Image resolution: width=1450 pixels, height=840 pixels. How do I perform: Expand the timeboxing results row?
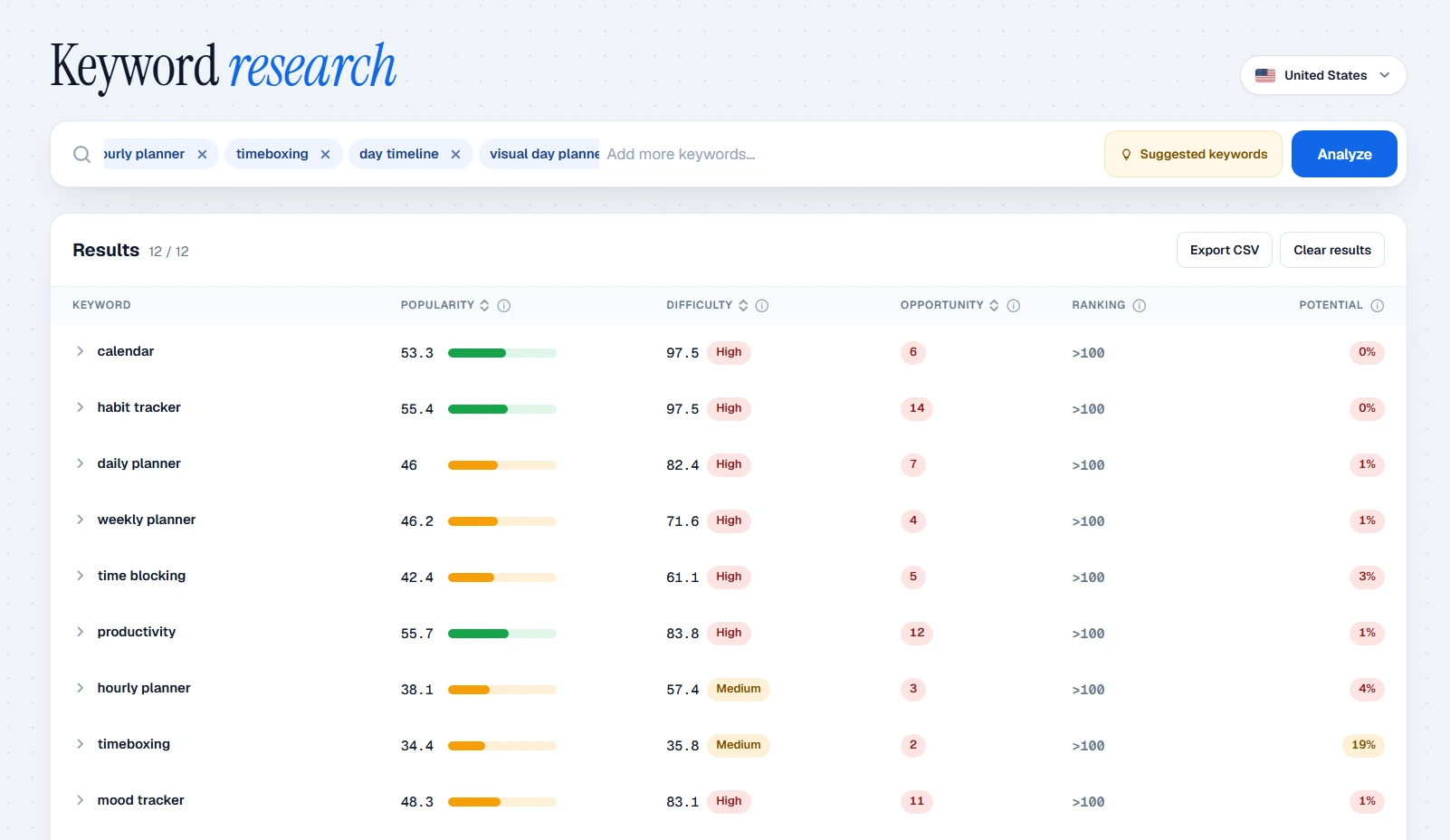[80, 744]
